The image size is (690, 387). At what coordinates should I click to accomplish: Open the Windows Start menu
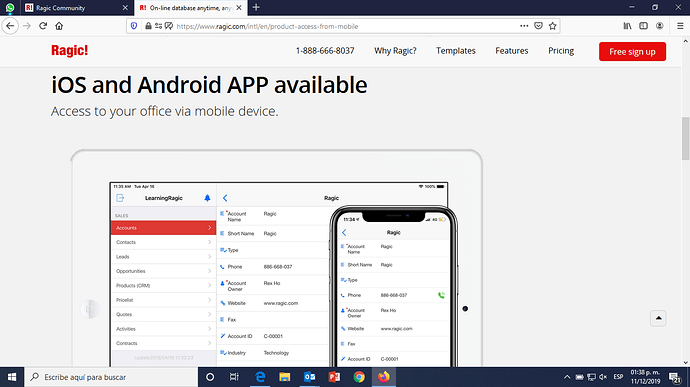[x=12, y=377]
